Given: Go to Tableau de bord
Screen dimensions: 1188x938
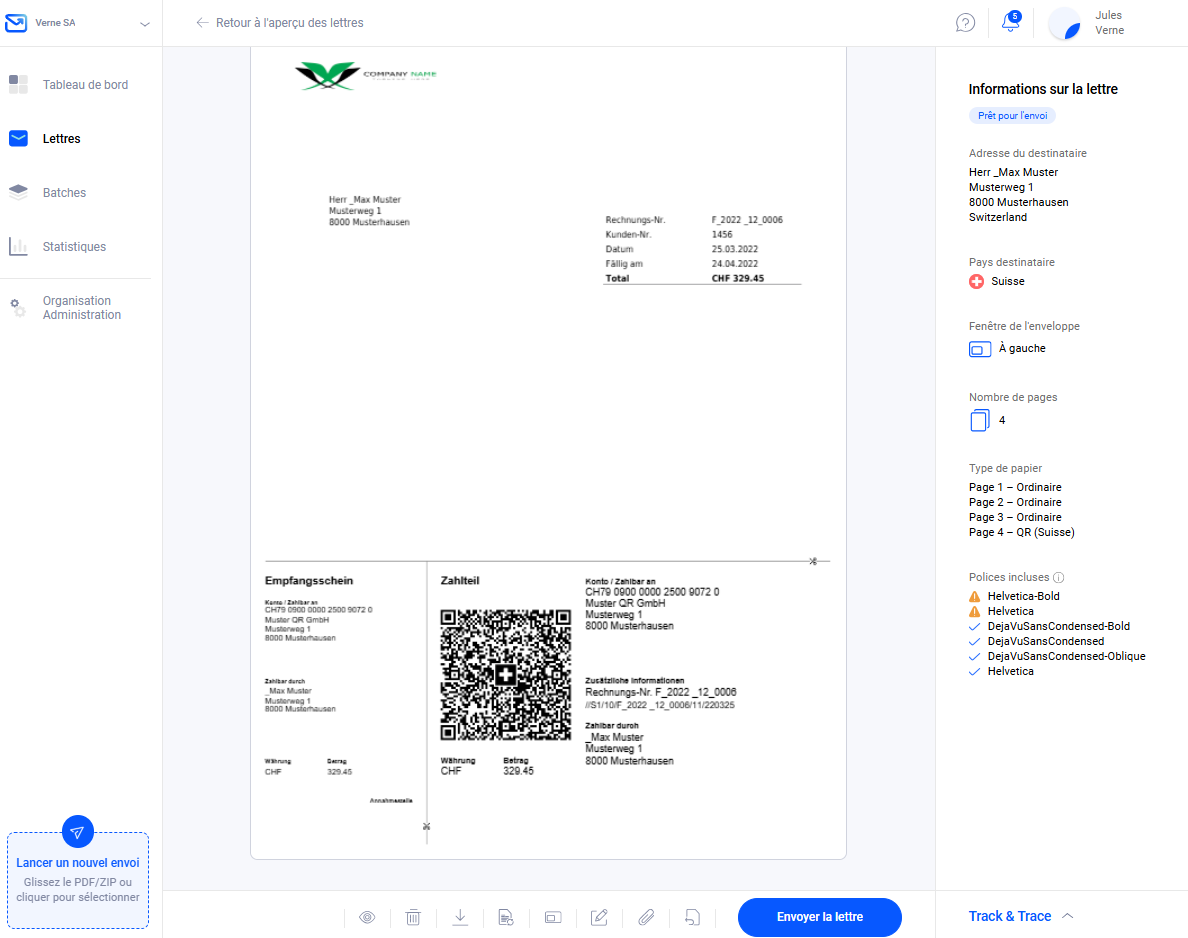Looking at the screenshot, I should (85, 85).
